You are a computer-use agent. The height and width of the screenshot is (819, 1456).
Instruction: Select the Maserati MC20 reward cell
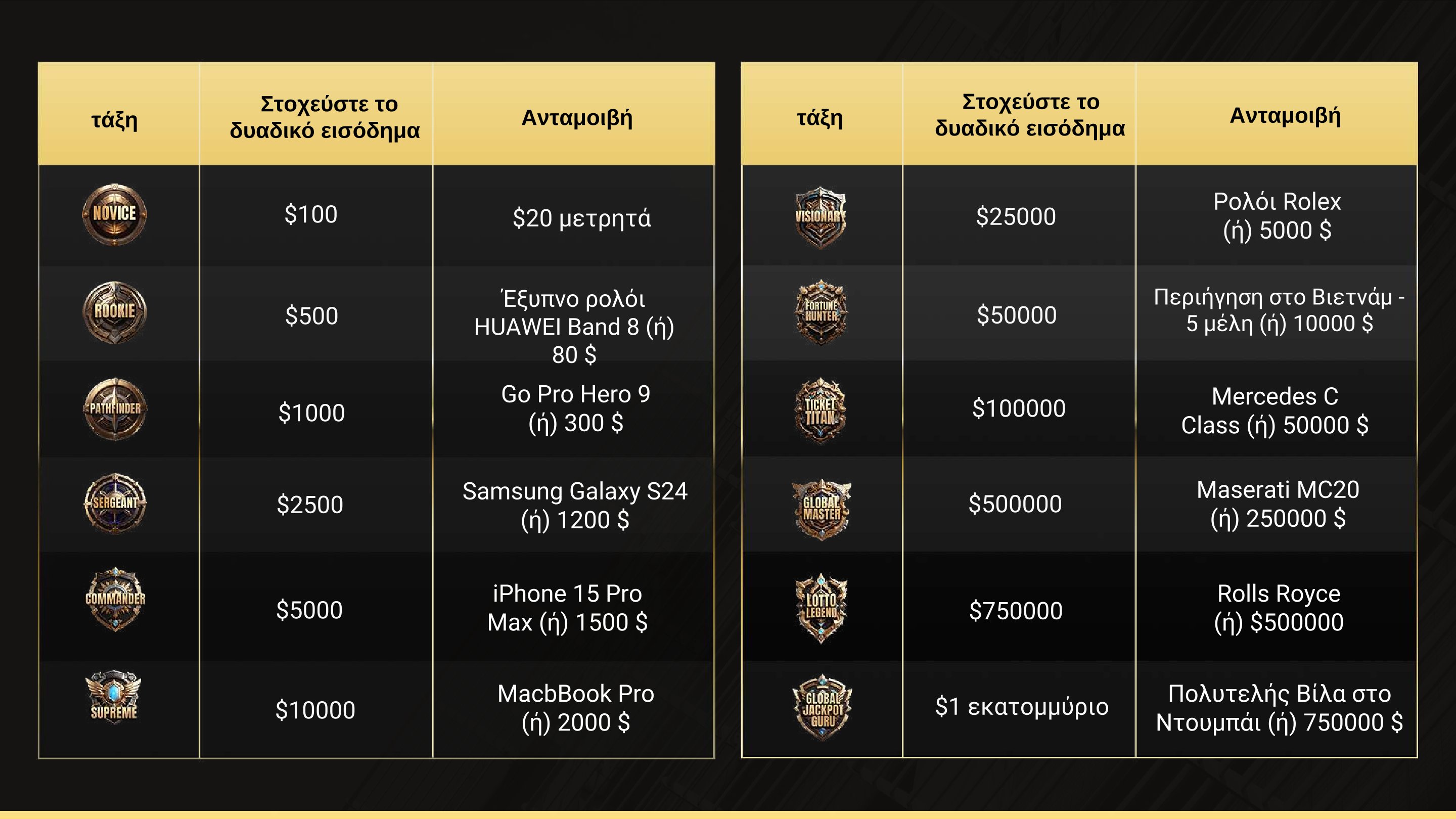[1277, 504]
